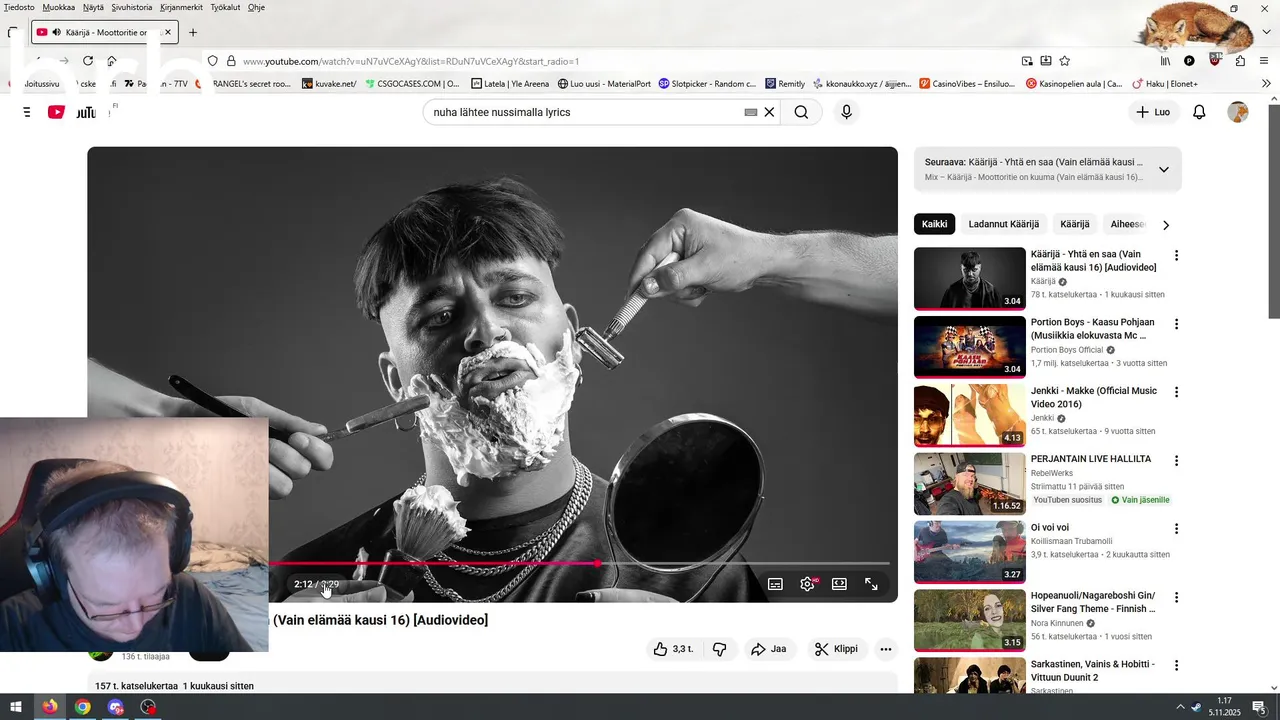This screenshot has width=1280, height=720.
Task: Open Discord from the taskbar
Action: pyautogui.click(x=116, y=707)
